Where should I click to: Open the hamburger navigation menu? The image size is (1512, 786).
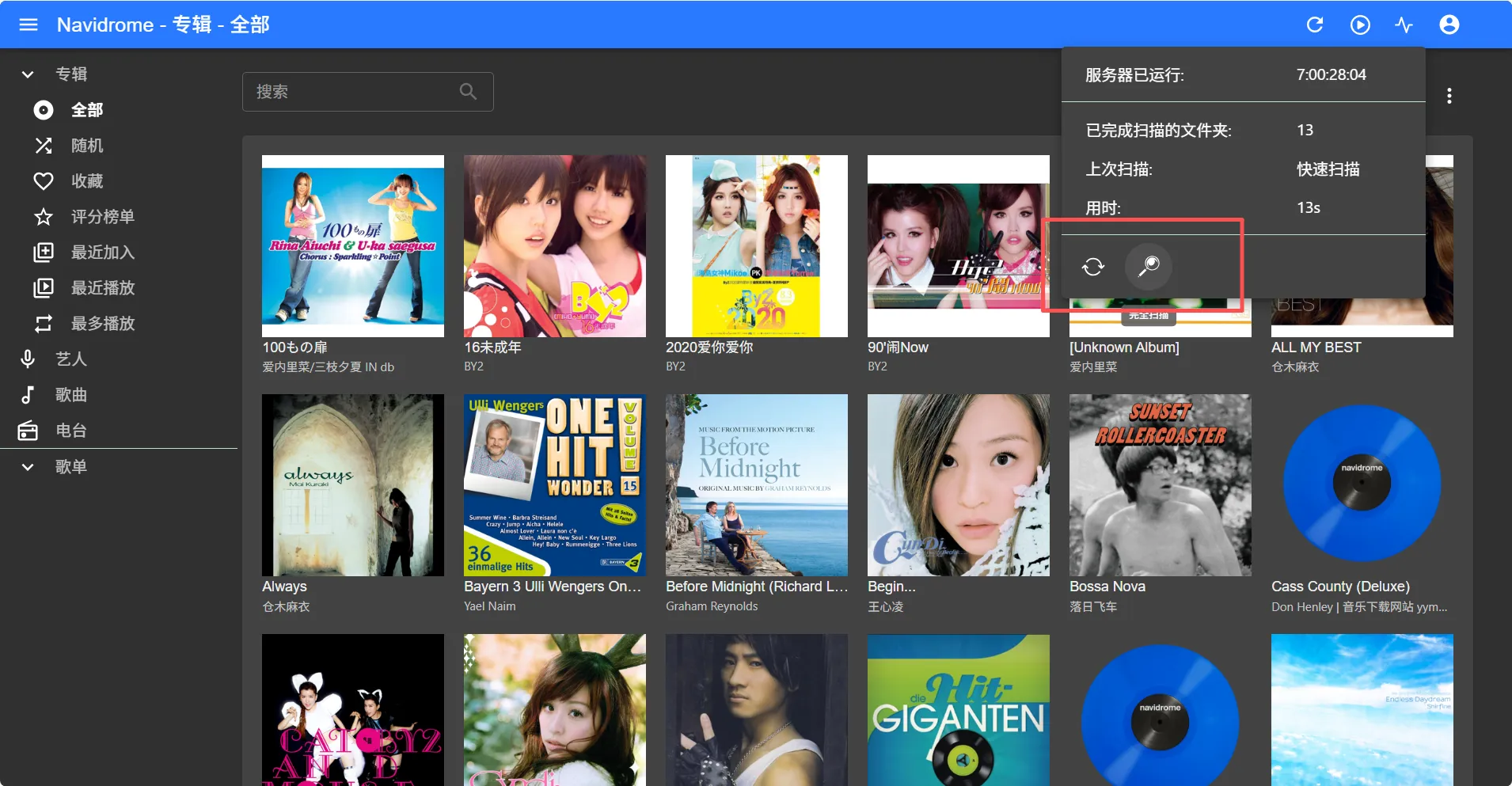click(x=28, y=25)
